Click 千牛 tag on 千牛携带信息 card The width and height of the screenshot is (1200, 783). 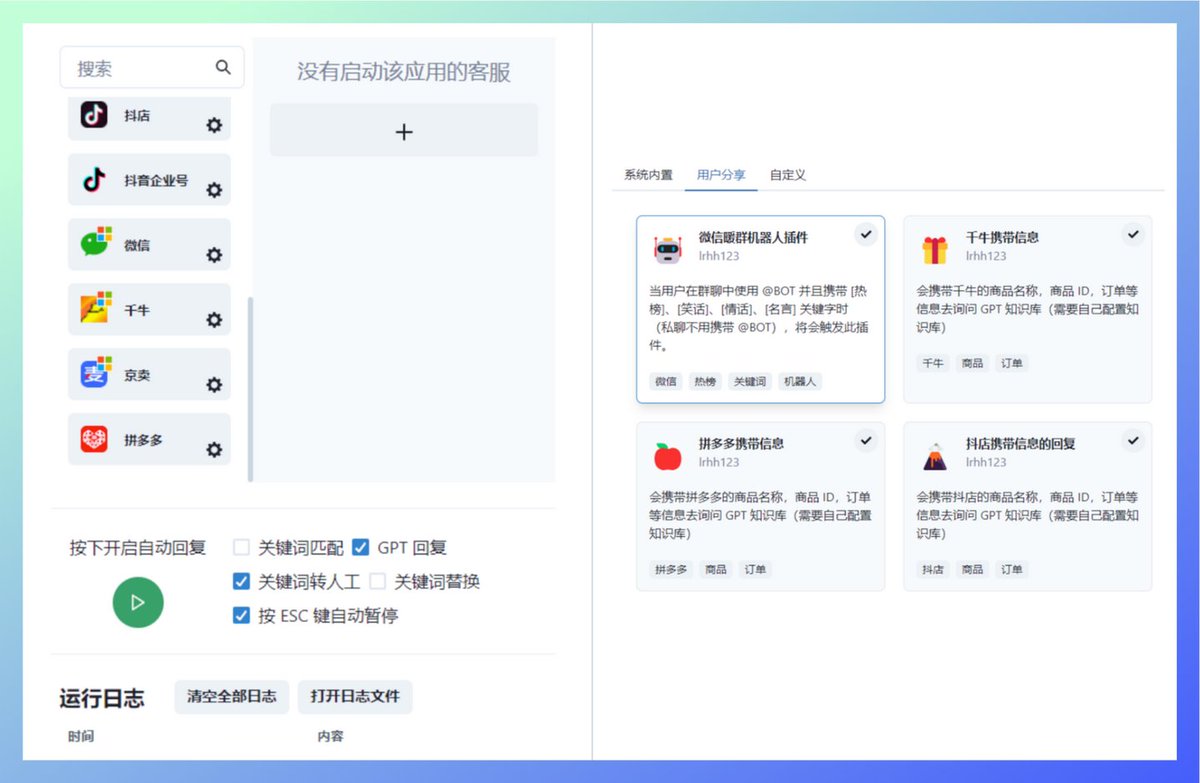[x=933, y=363]
